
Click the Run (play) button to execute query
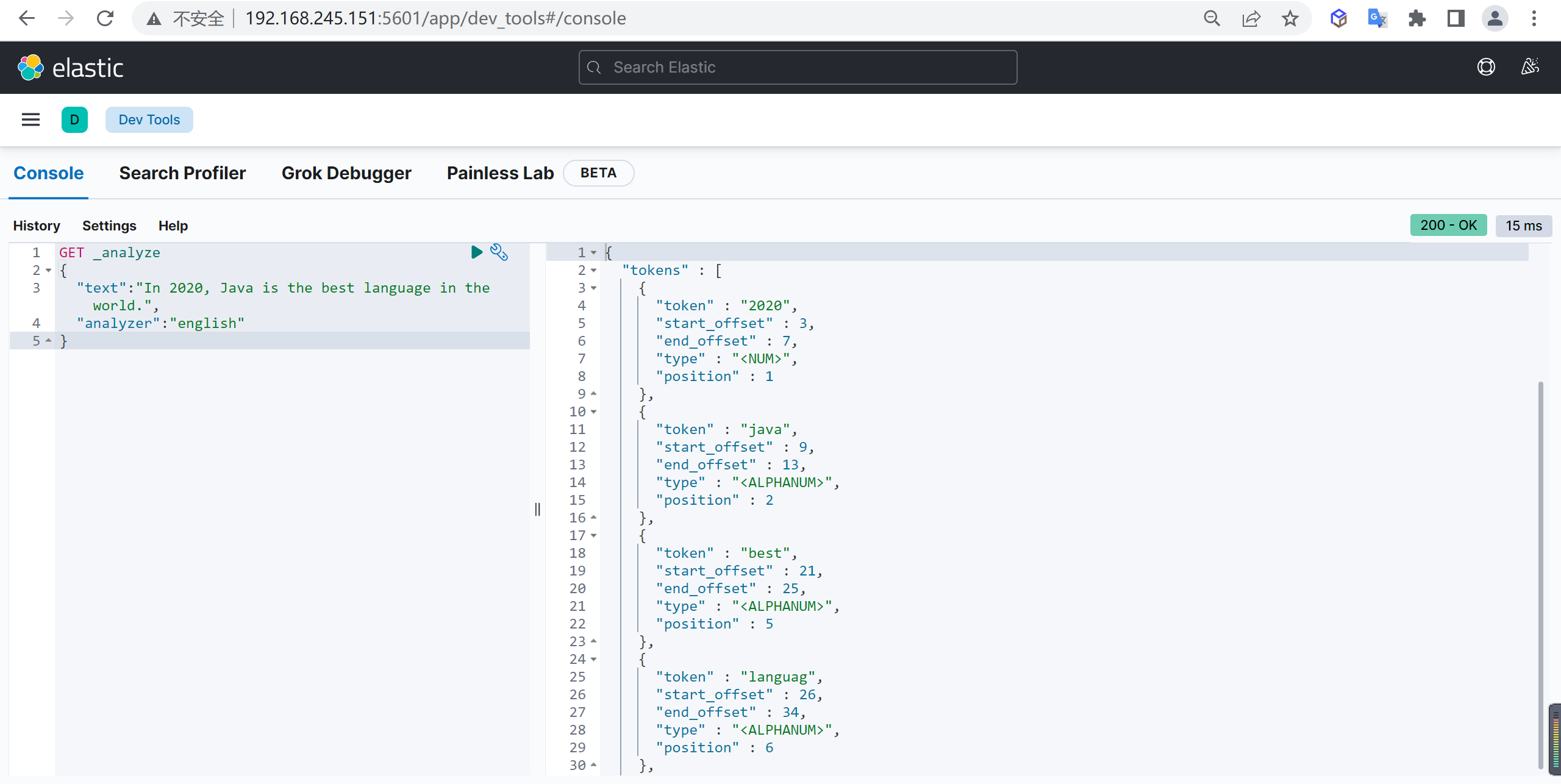pyautogui.click(x=477, y=252)
